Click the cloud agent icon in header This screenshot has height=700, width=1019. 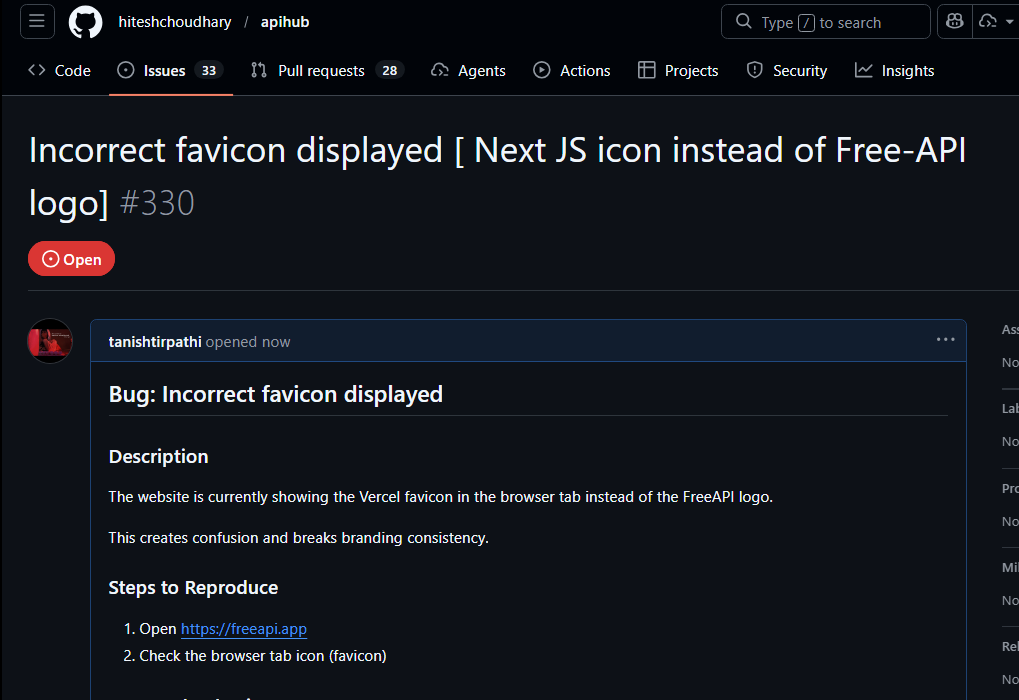click(x=988, y=21)
